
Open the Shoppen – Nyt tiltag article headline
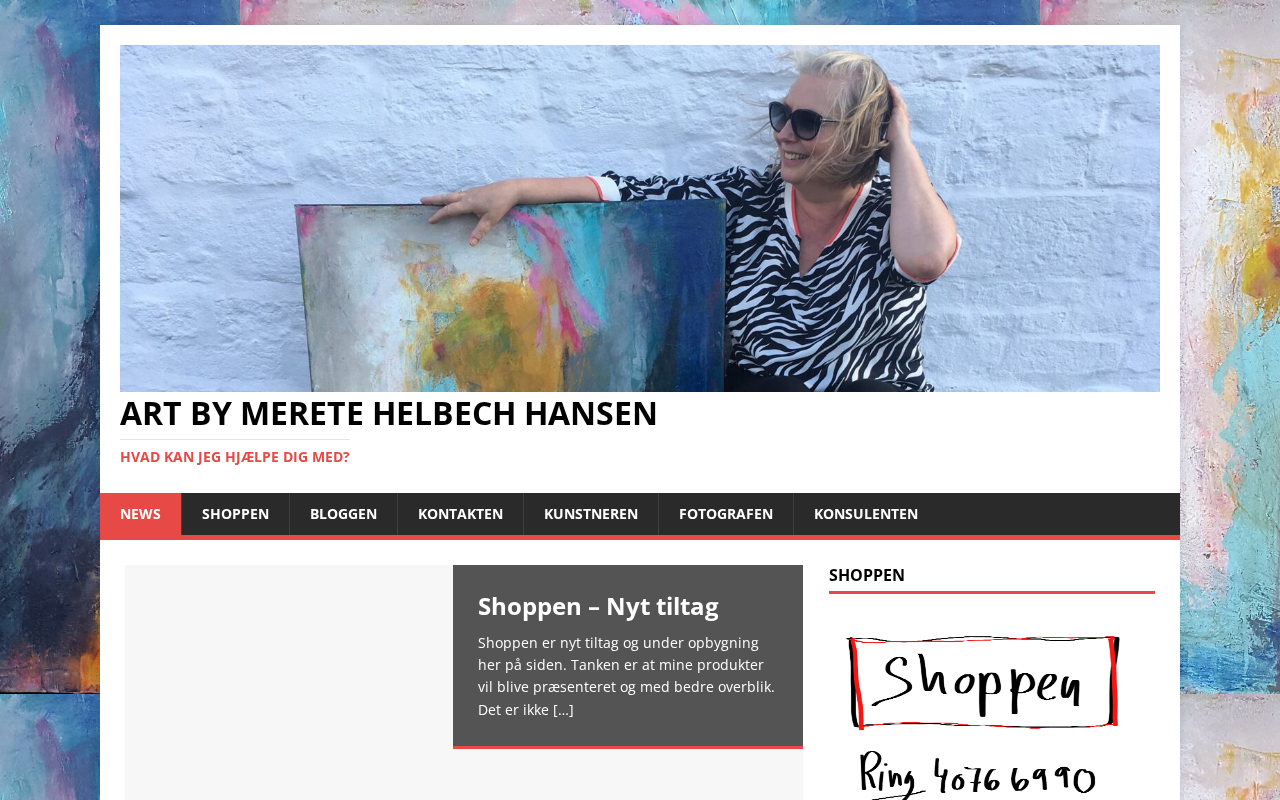point(598,606)
